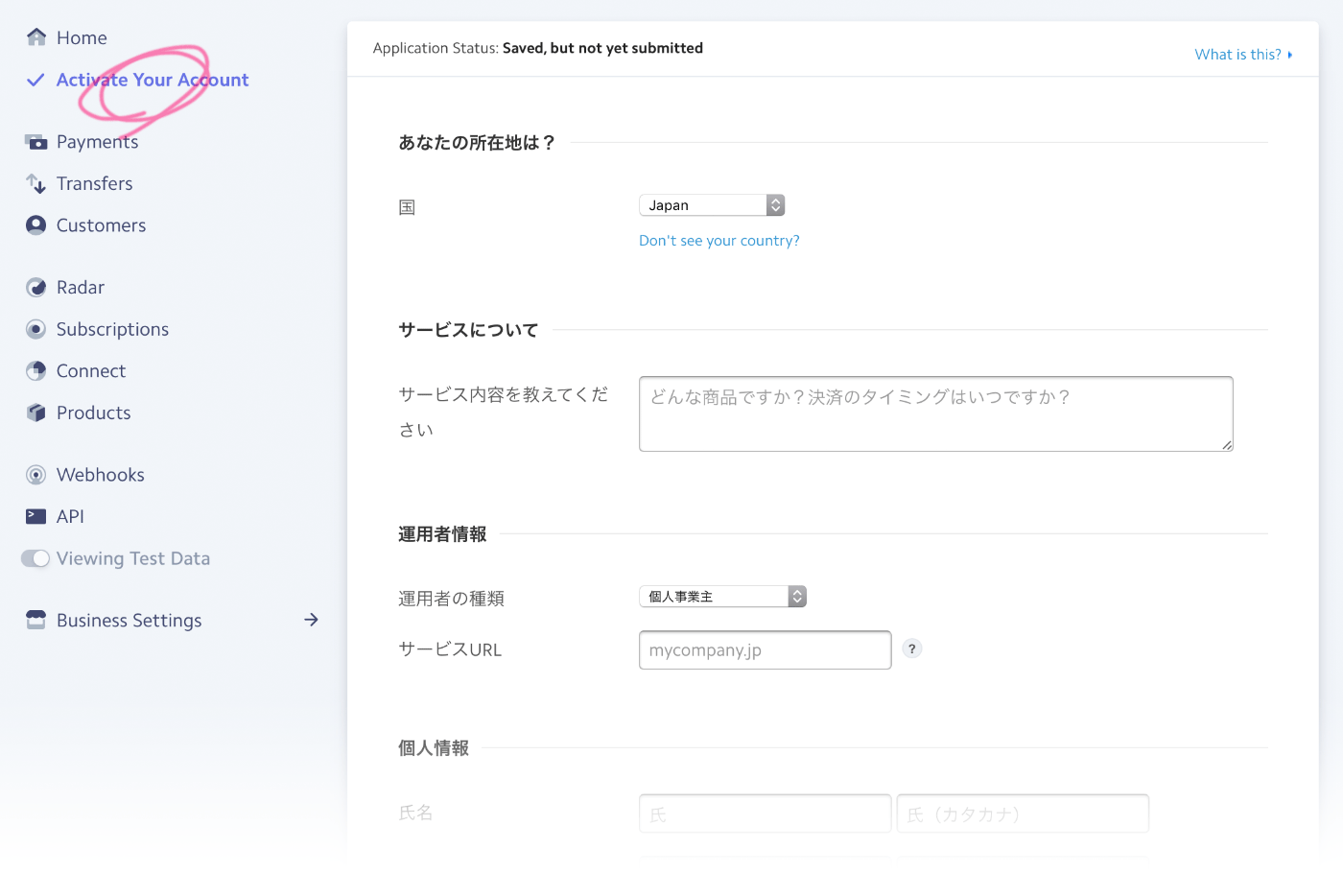1343x896 pixels.
Task: Click the question mark help icon beside サービスURL
Action: [912, 648]
